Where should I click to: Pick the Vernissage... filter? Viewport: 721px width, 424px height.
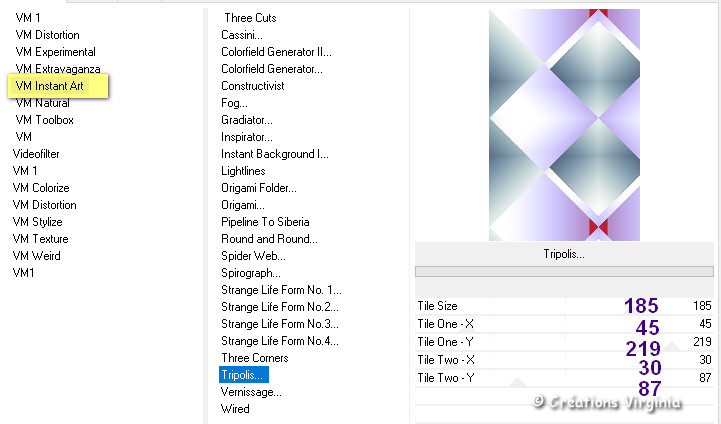tap(251, 392)
